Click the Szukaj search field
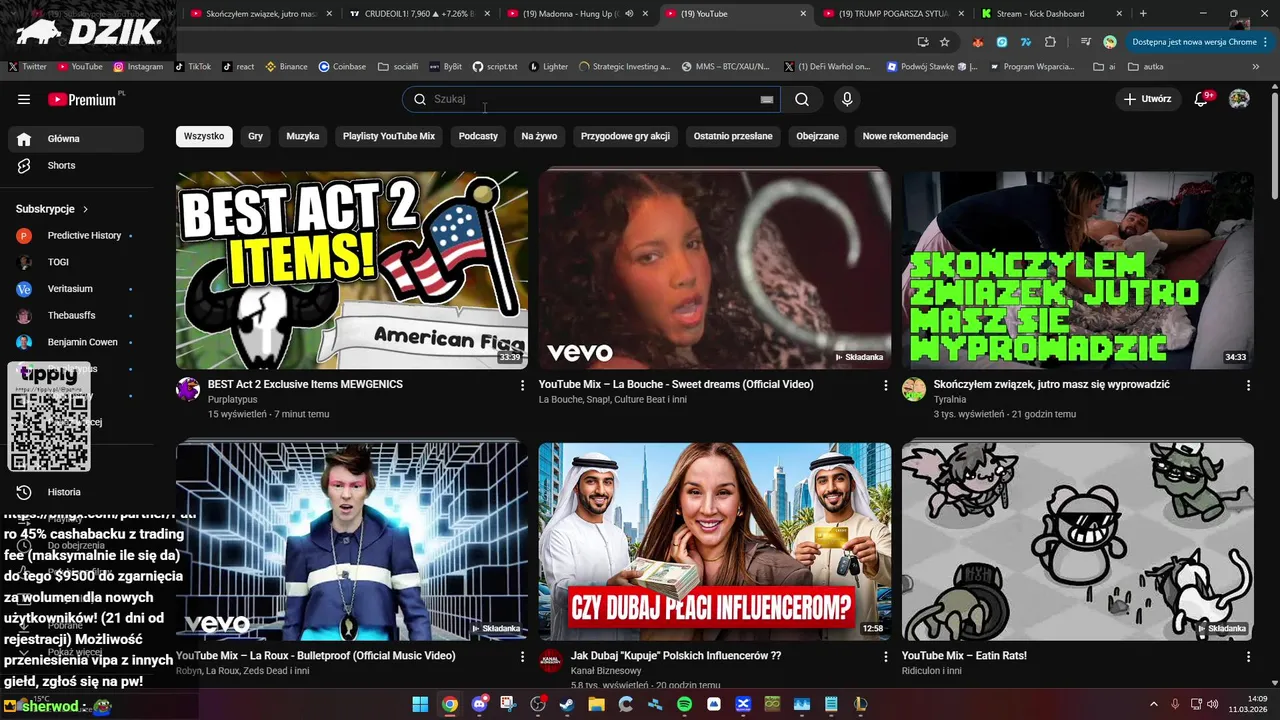1280x720 pixels. (590, 99)
